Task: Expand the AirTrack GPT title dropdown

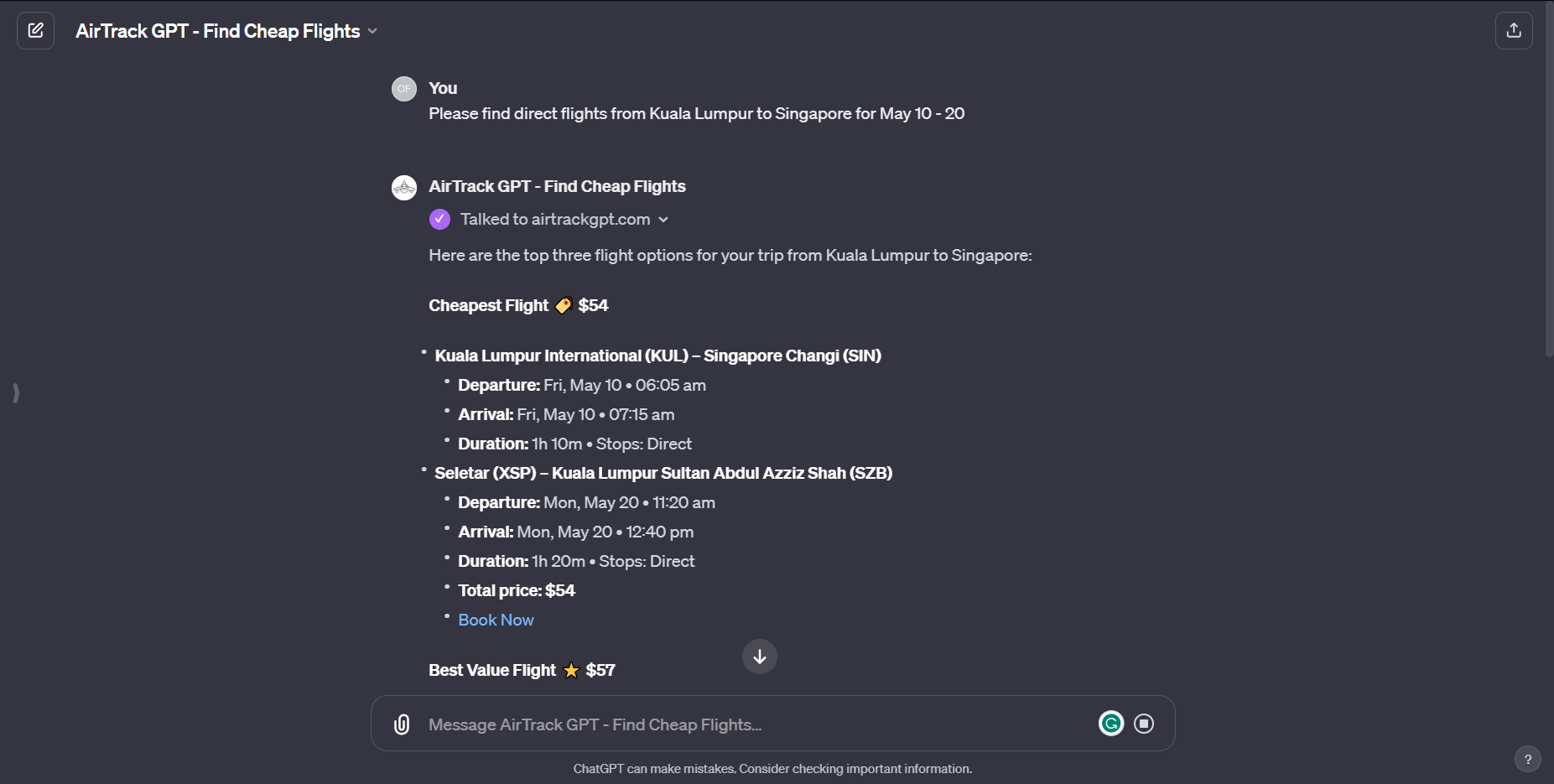Action: [372, 31]
